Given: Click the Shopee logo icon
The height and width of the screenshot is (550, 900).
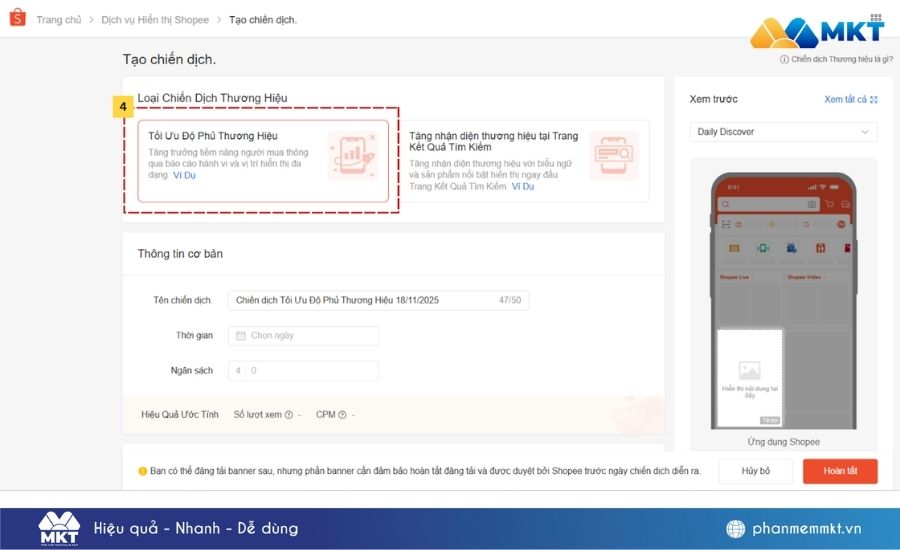Looking at the screenshot, I should point(18,18).
